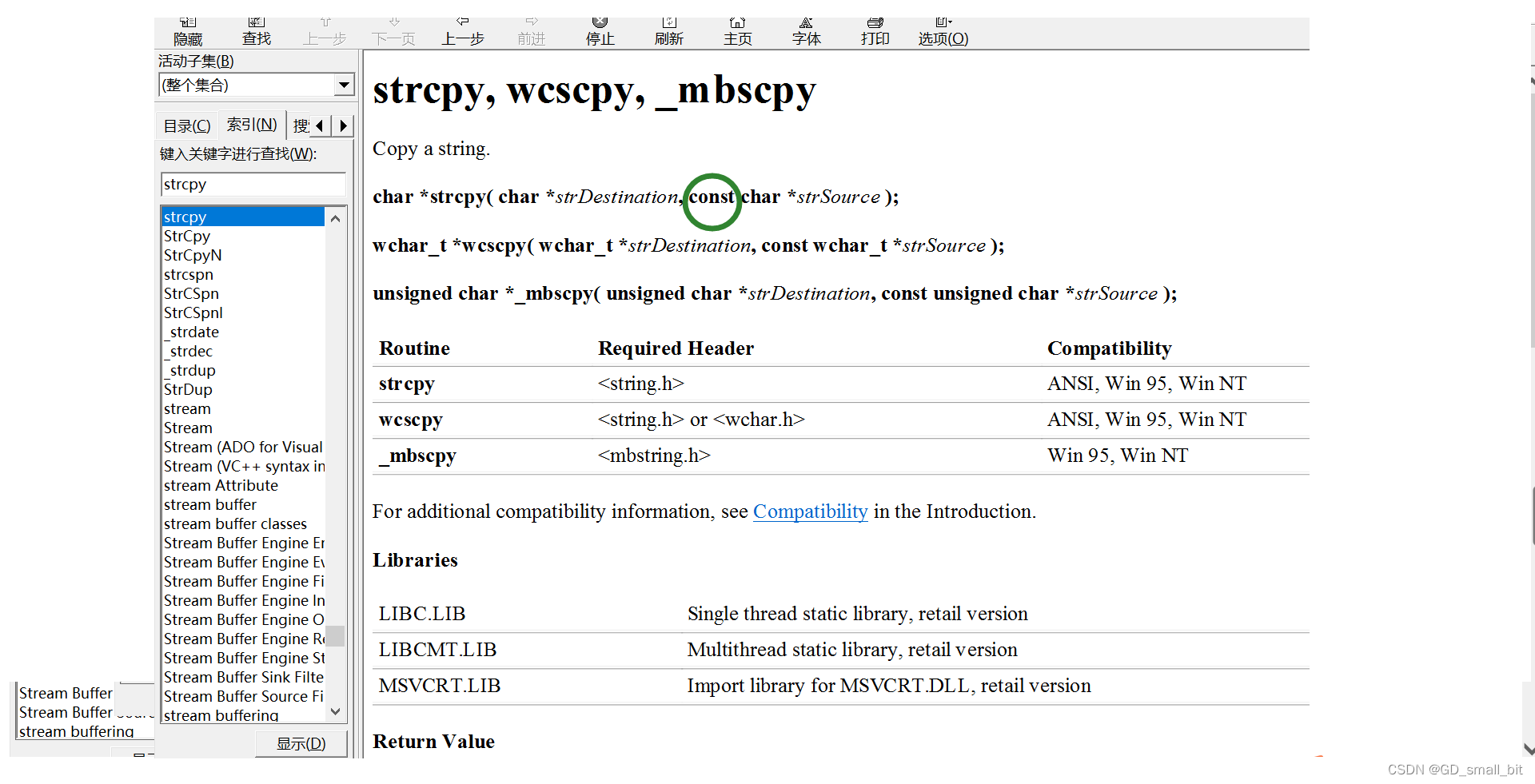Click the greyed 上一步 up-arrow toolbar button

325,32
